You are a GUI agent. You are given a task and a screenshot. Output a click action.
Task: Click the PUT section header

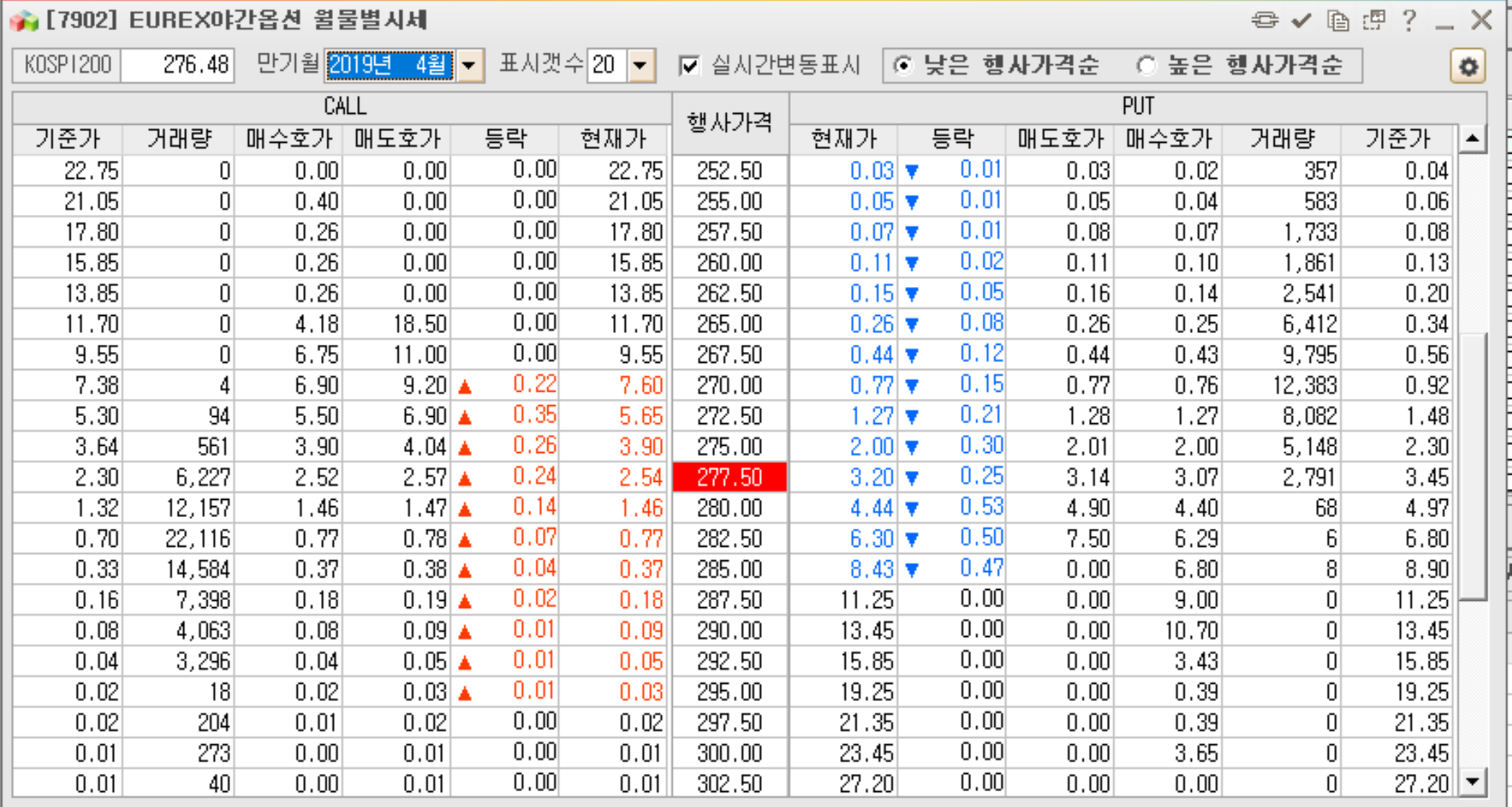coord(1137,107)
